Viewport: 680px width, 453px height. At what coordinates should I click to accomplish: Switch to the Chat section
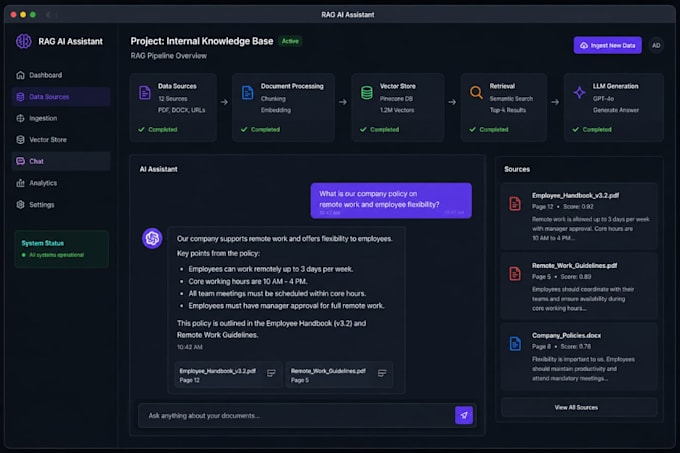[x=61, y=161]
